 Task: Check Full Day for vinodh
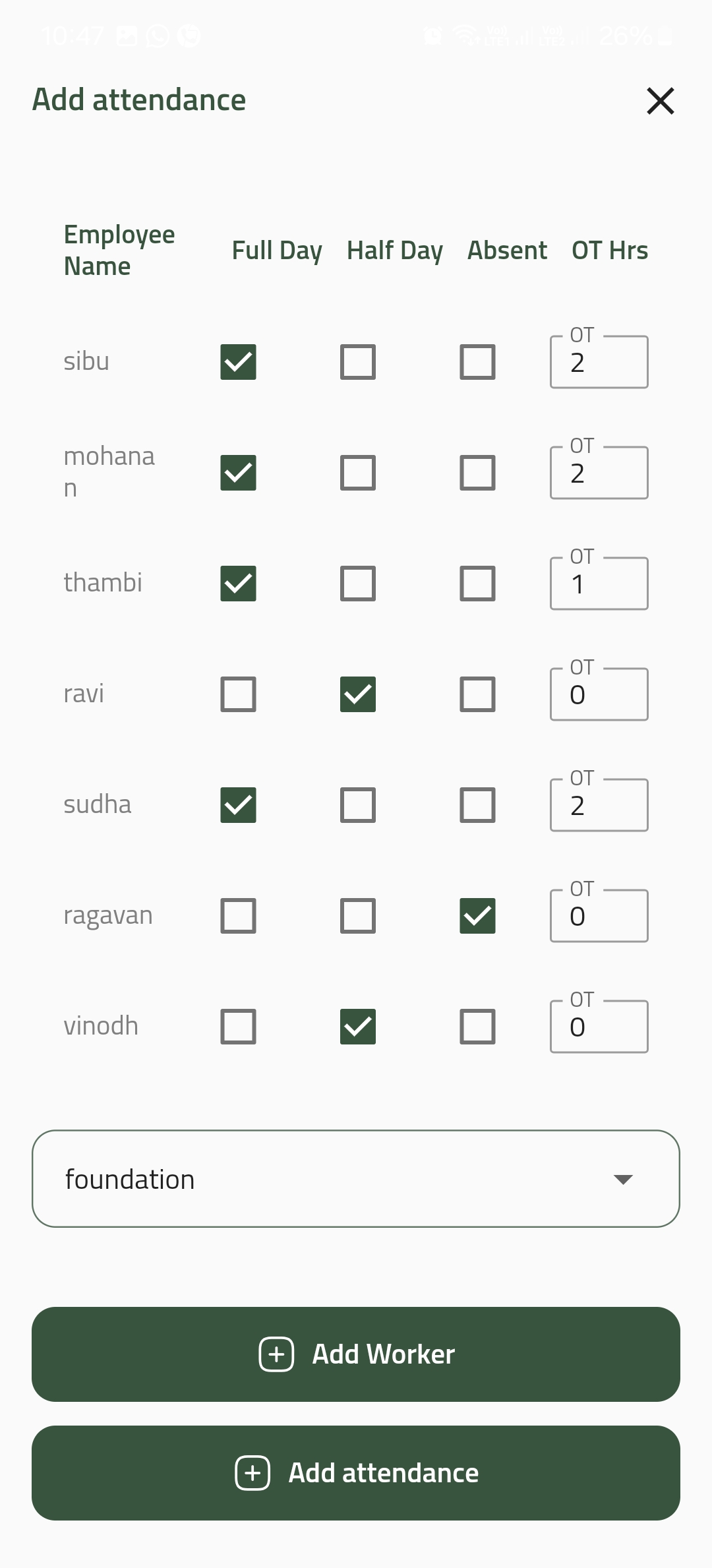coord(238,1027)
